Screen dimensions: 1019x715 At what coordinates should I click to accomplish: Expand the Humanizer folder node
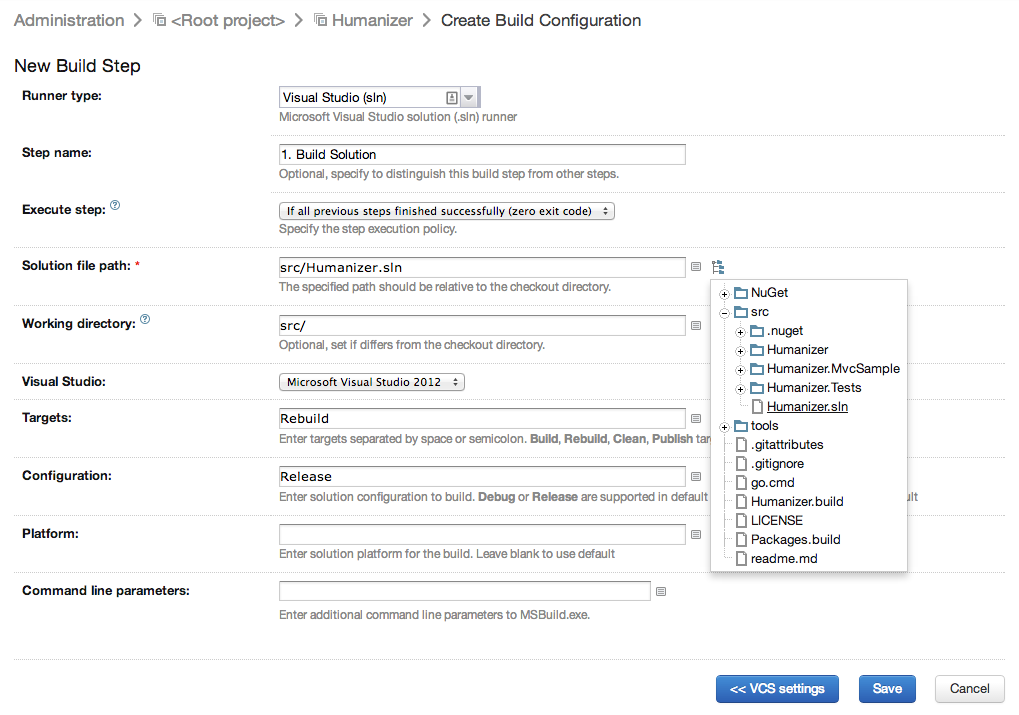point(740,352)
